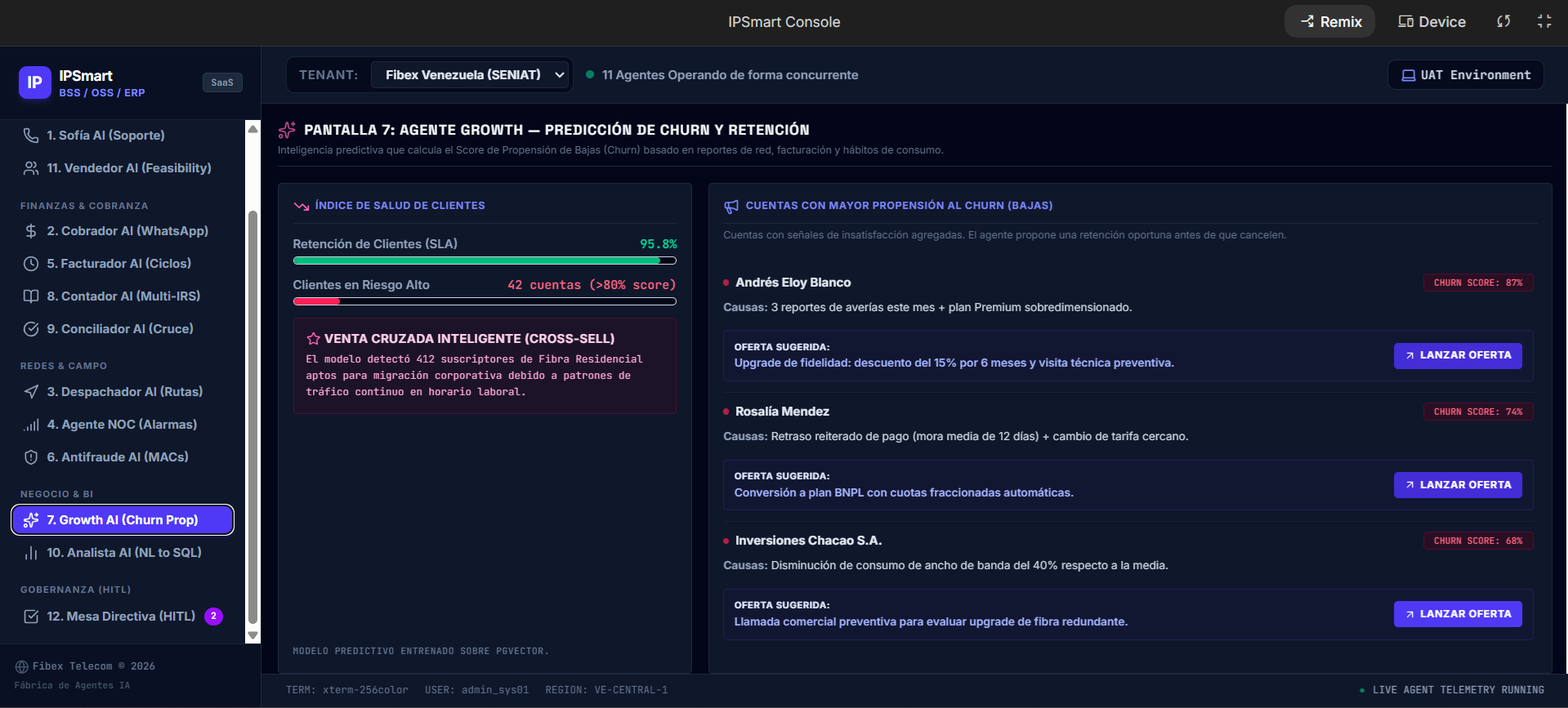Click the star icon by Venta Cruzada Inteligente
This screenshot has height=708, width=1568.
313,339
